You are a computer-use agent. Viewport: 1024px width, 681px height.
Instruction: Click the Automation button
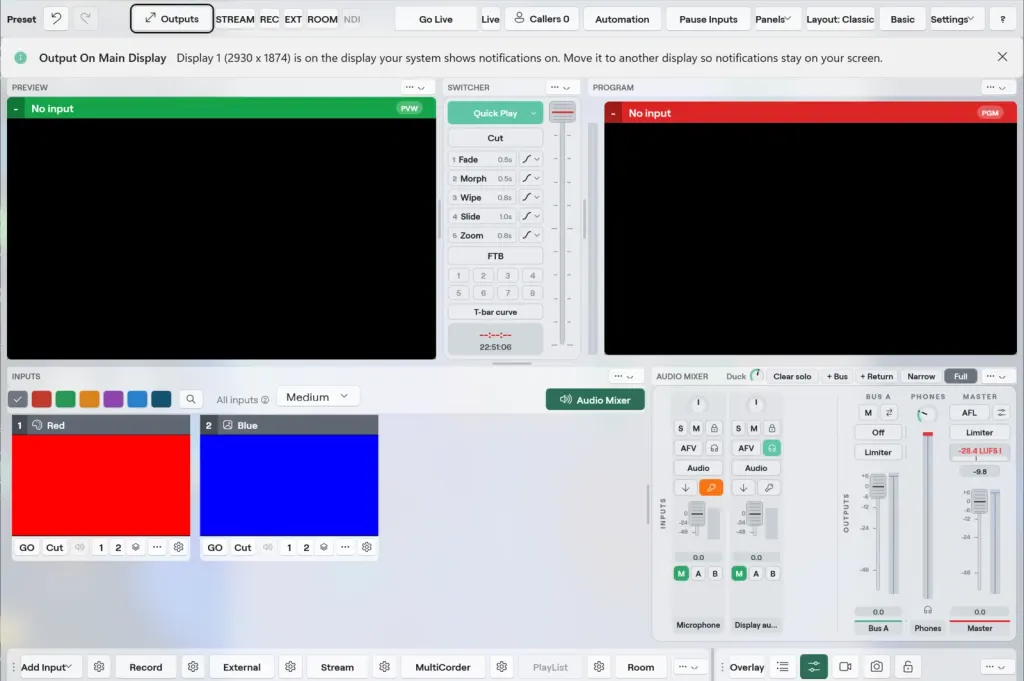click(x=622, y=19)
